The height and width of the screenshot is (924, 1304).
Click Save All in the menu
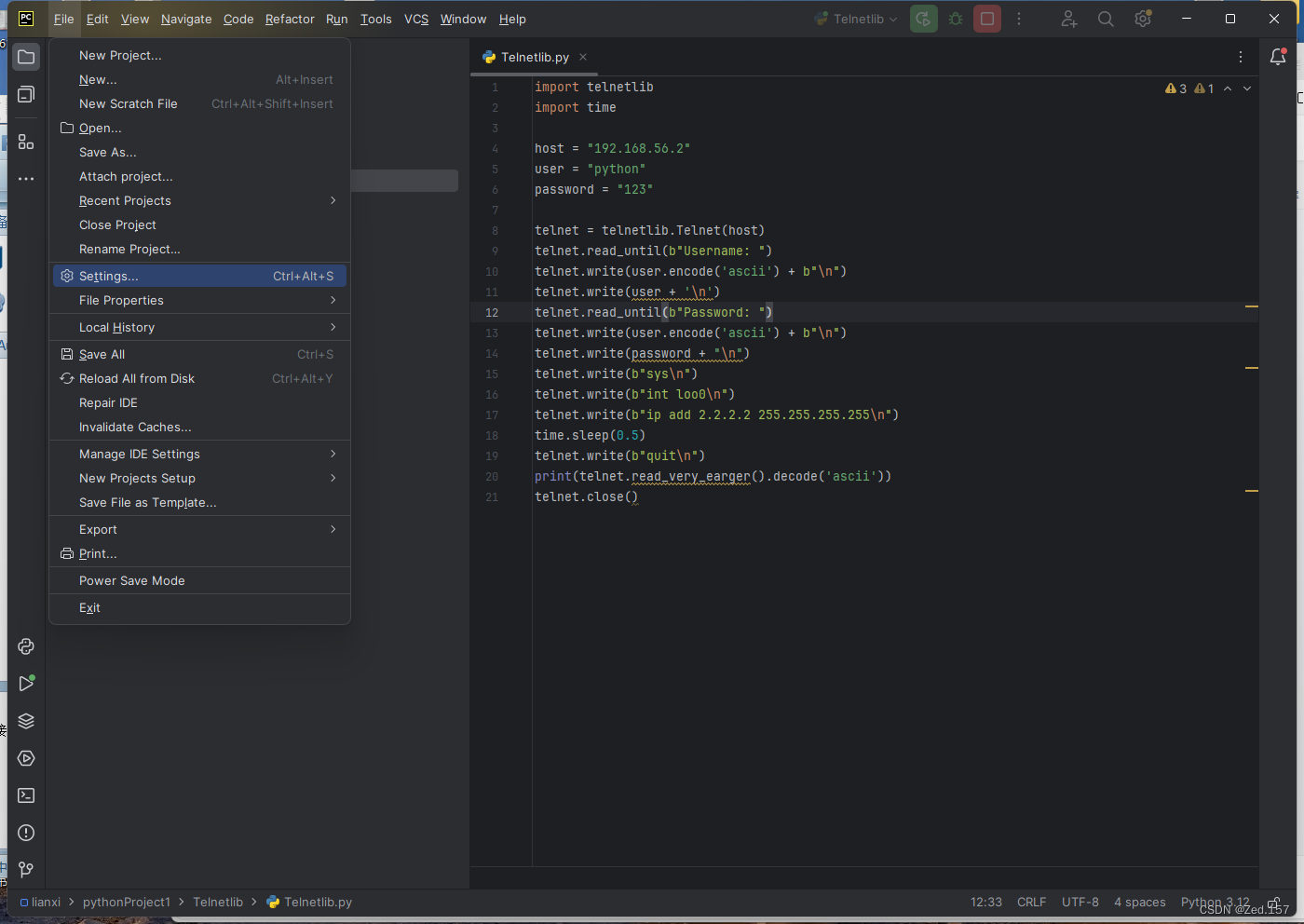tap(101, 354)
